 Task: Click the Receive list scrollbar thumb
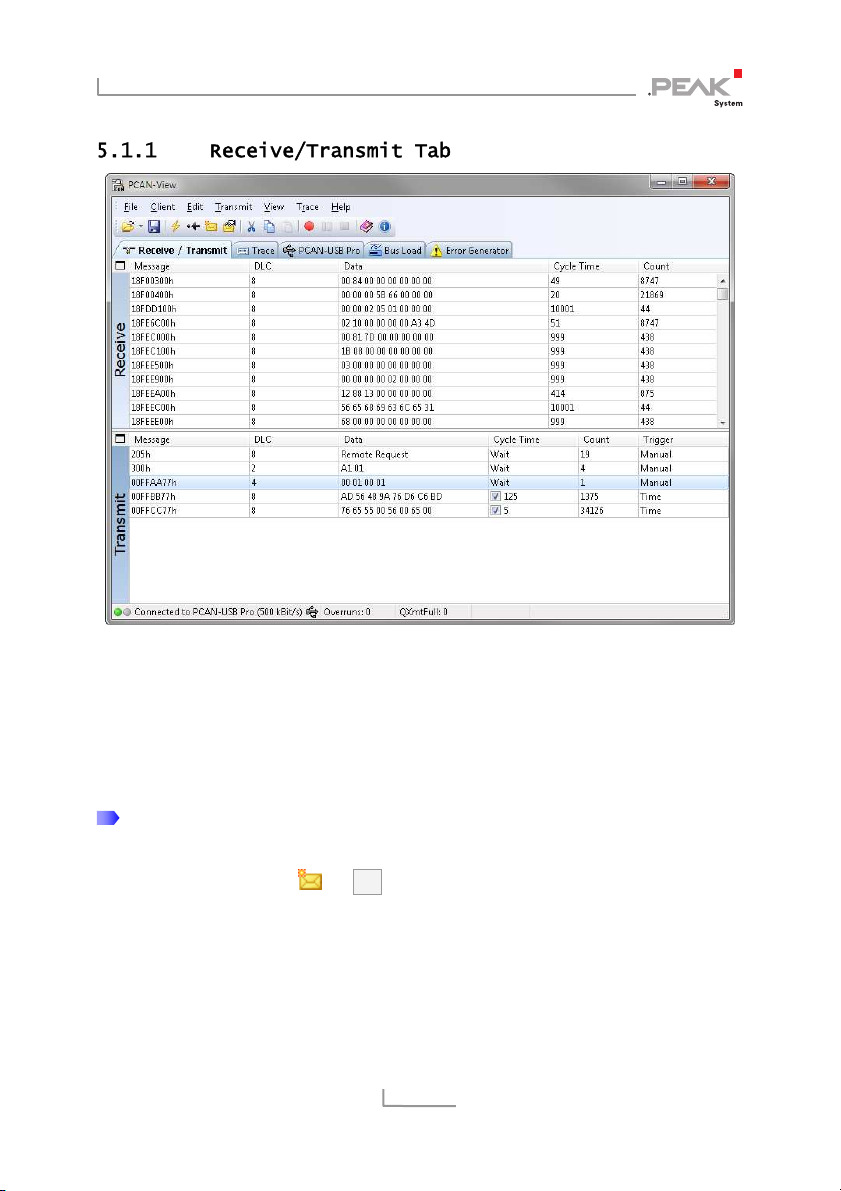click(722, 294)
